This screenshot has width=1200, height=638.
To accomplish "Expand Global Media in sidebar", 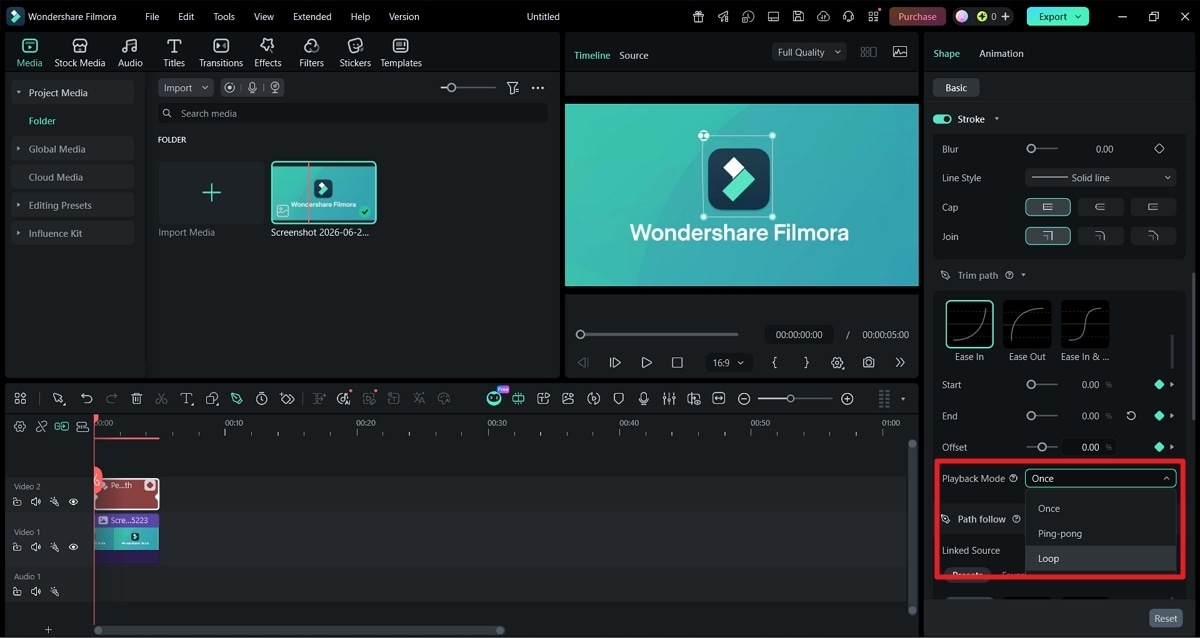I will coord(72,149).
